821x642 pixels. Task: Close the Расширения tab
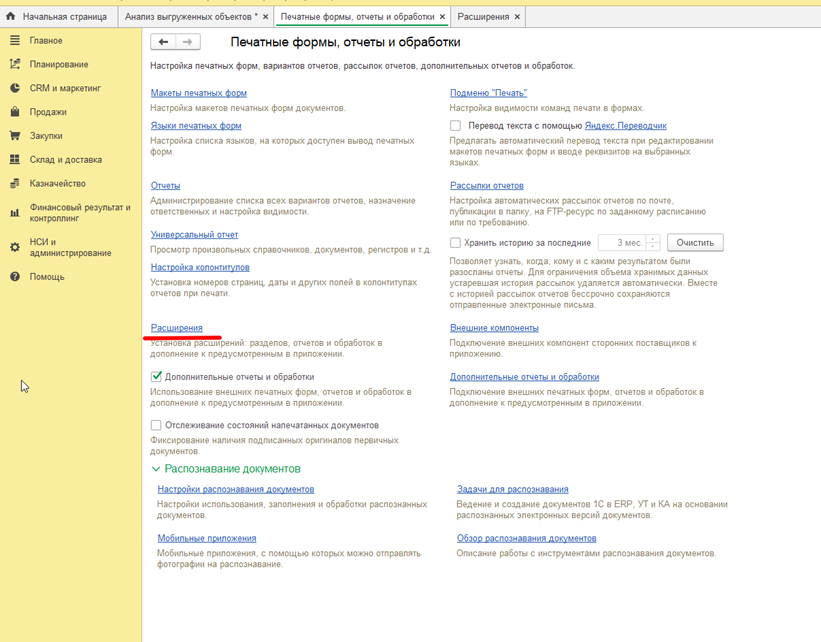coord(517,17)
